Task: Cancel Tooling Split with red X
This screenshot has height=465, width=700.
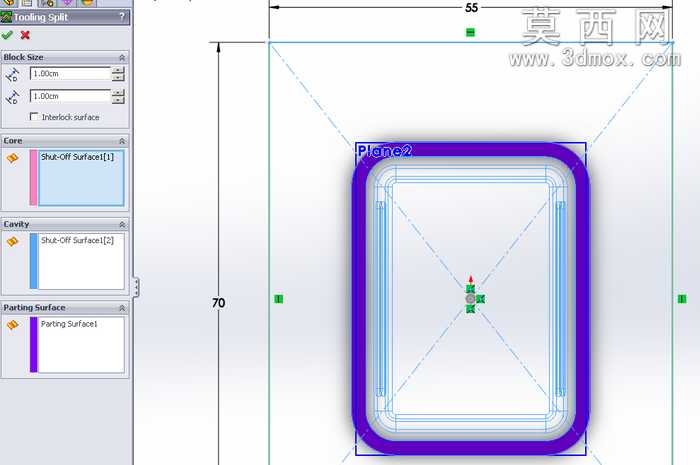Action: 25,35
